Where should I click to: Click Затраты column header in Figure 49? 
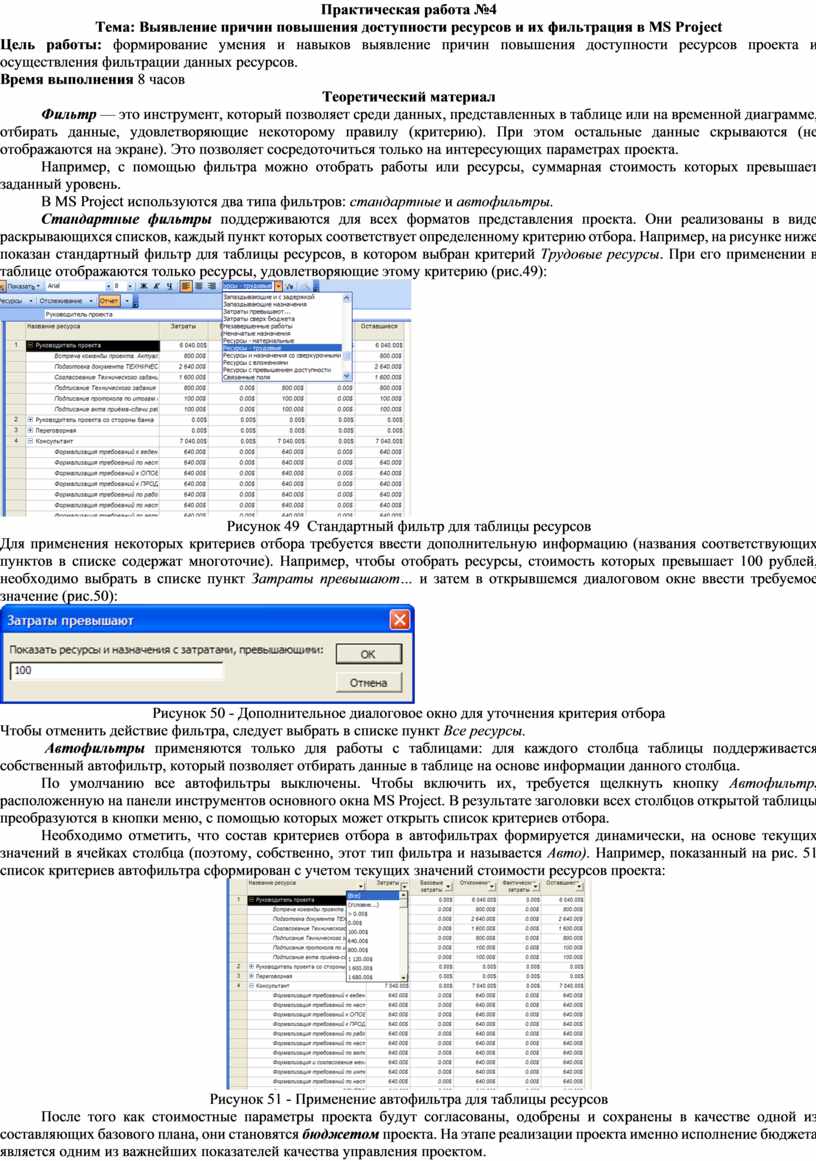click(x=184, y=330)
